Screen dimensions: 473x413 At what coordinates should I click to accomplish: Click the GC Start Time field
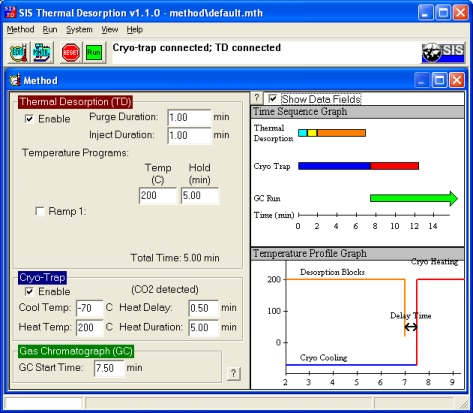point(109,368)
